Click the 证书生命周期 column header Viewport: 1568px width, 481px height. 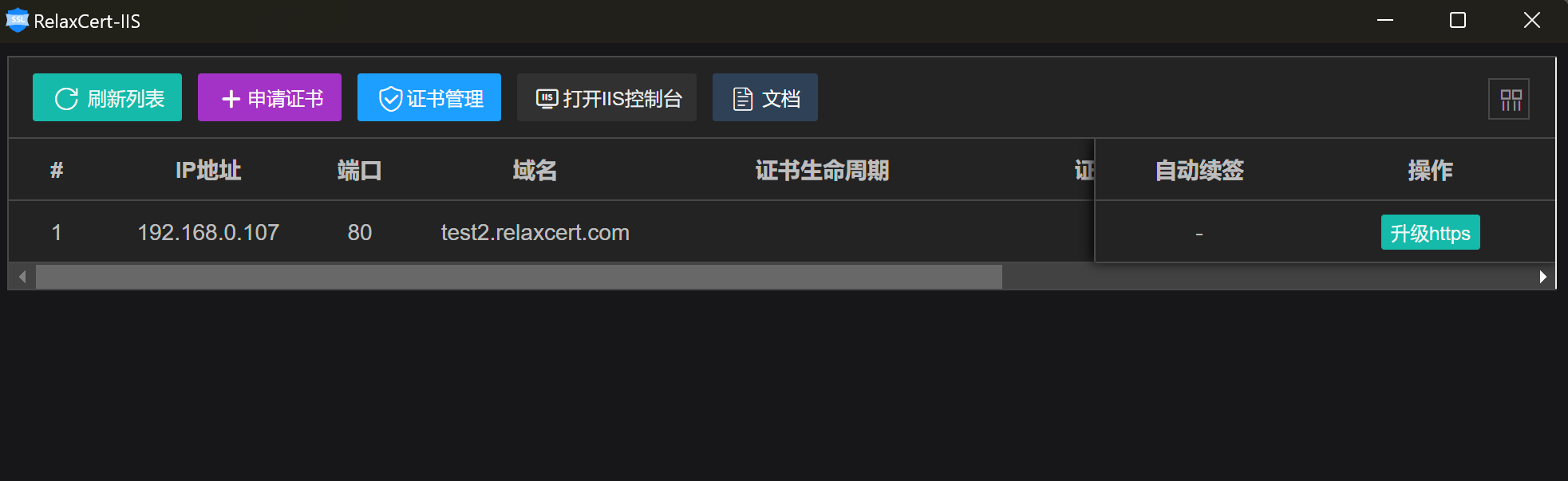click(822, 170)
